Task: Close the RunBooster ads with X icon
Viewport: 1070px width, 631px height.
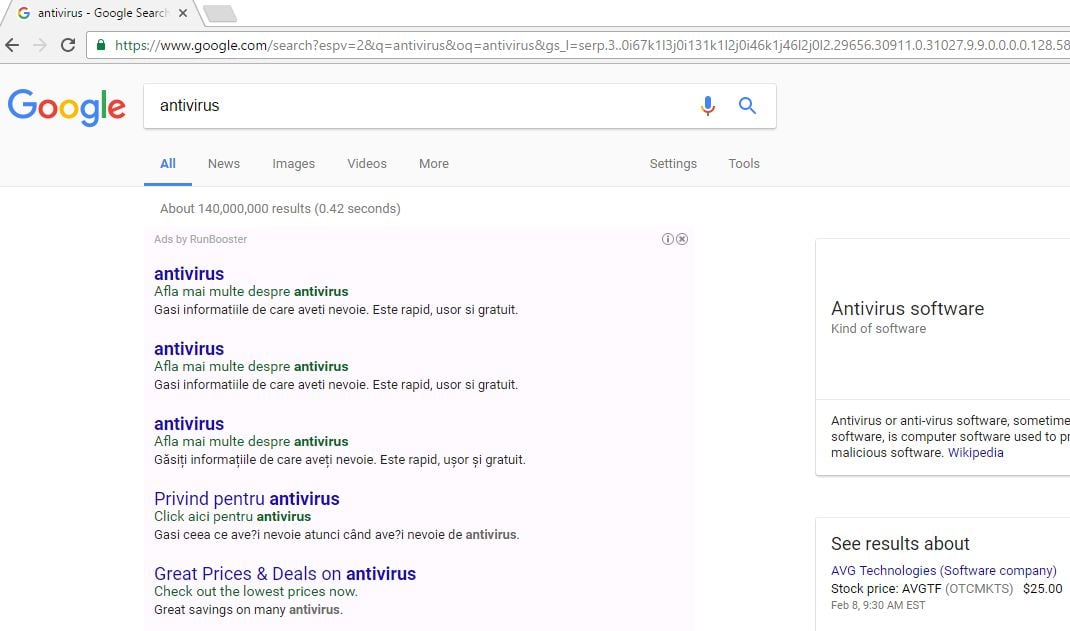Action: [682, 239]
